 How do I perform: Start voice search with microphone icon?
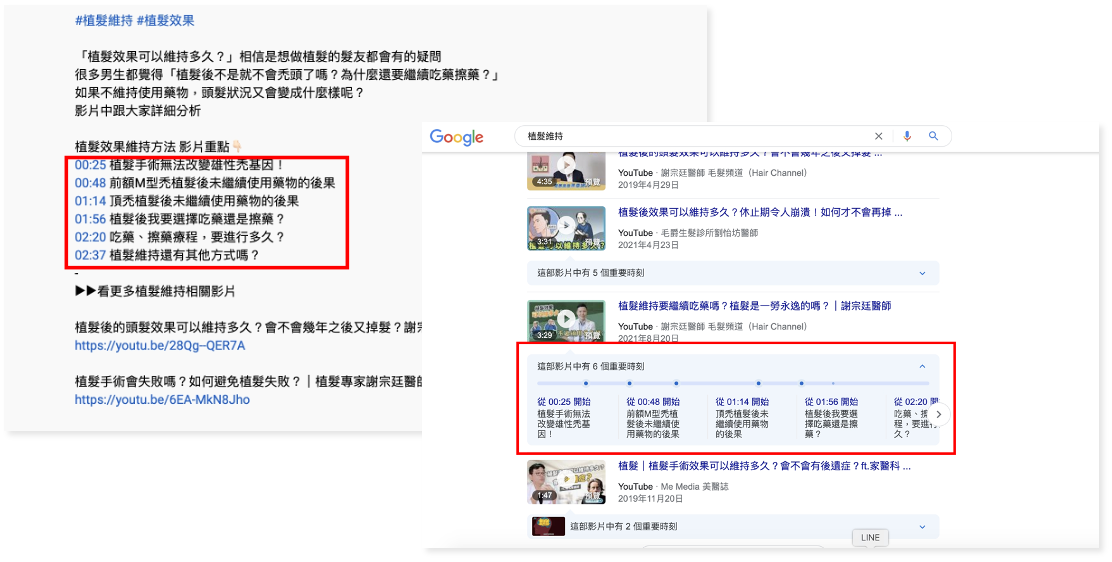point(907,136)
